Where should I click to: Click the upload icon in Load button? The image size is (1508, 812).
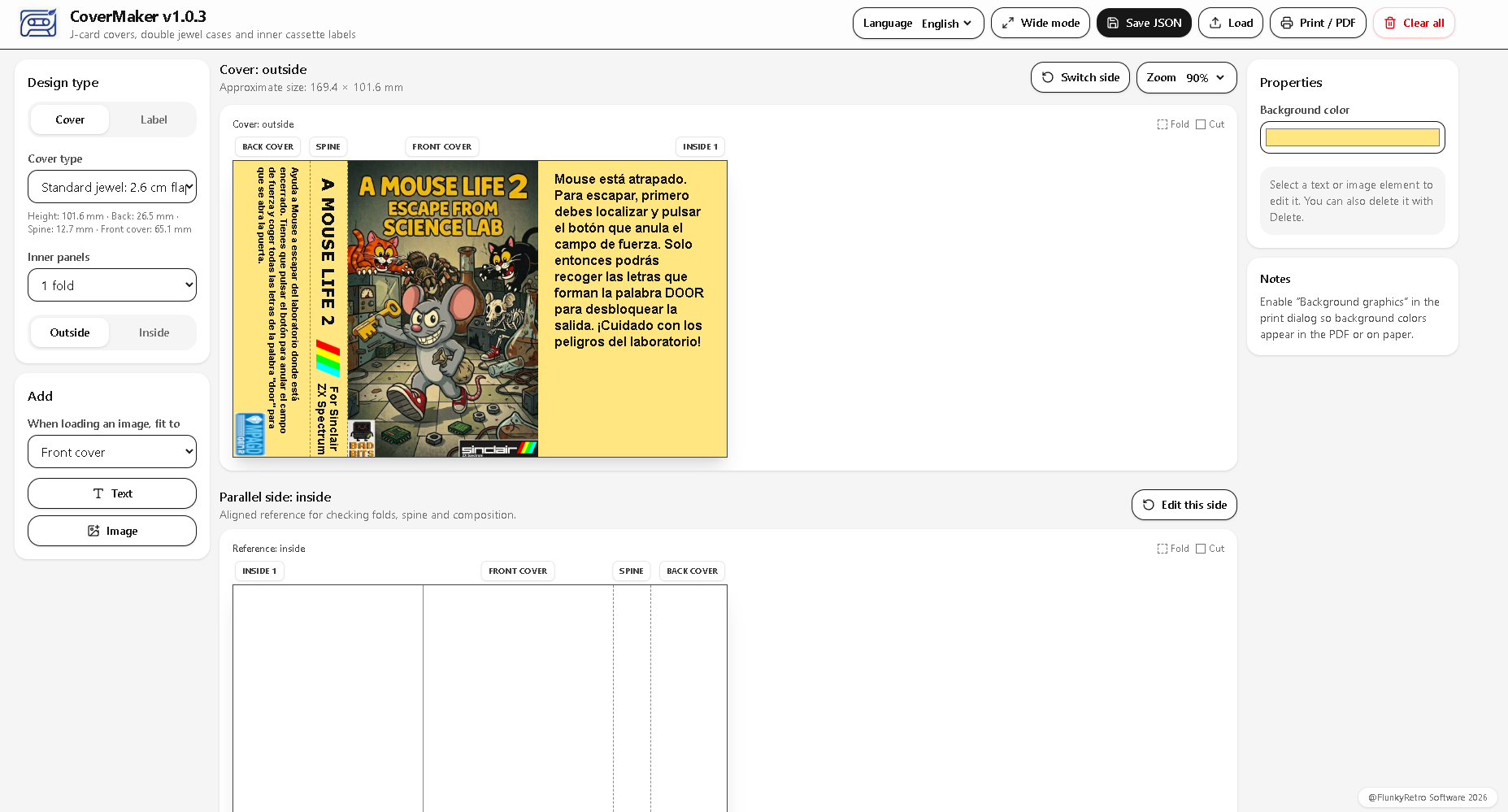coord(1215,23)
